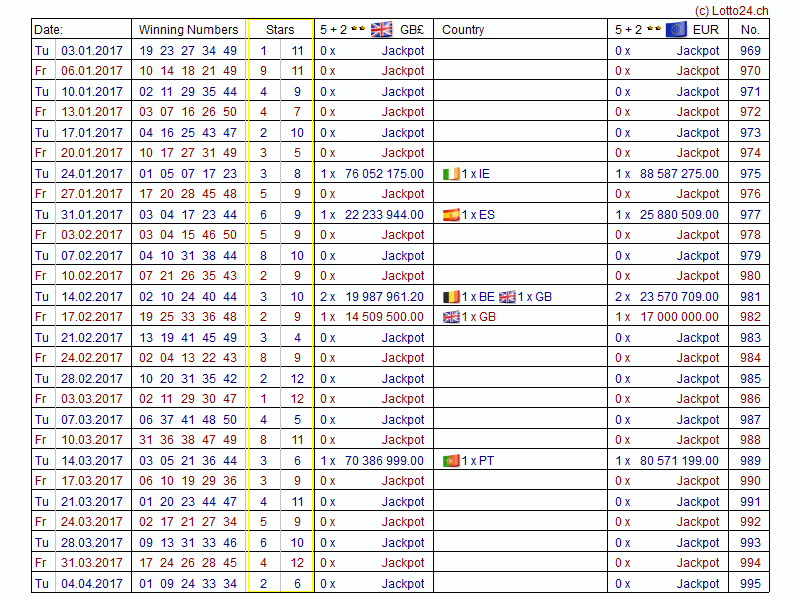Click the Stars column header

tap(280, 30)
